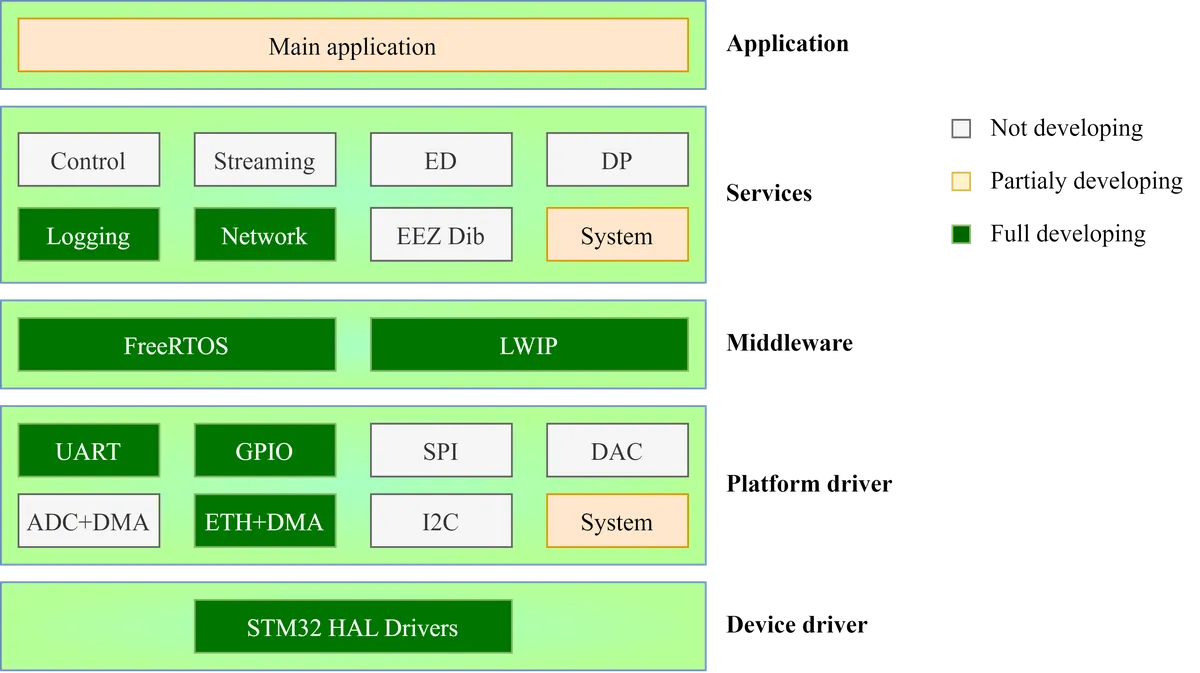Image resolution: width=1200 pixels, height=673 pixels.
Task: Select the I2C driver block
Action: click(x=441, y=521)
